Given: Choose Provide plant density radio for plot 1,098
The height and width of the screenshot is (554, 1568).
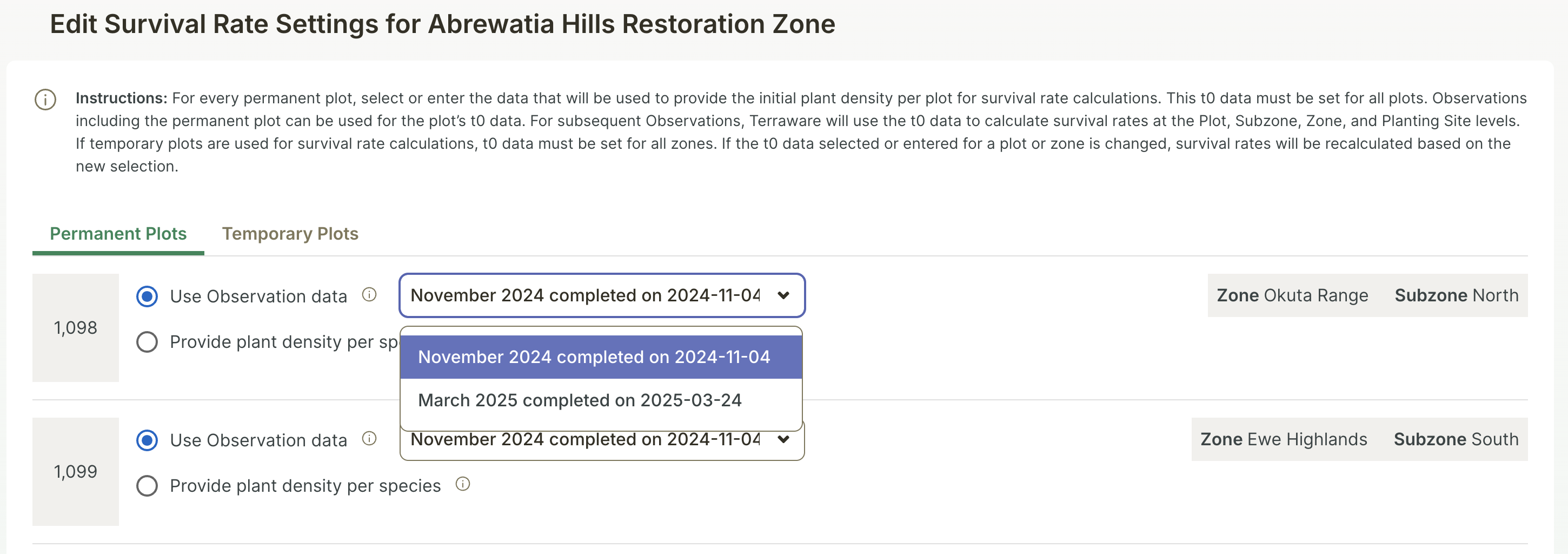Looking at the screenshot, I should 147,342.
